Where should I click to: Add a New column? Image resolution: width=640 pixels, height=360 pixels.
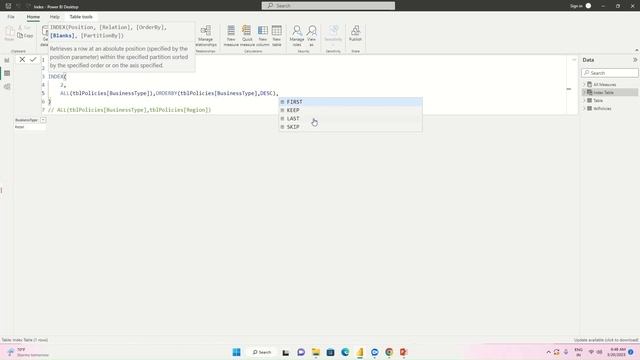point(262,36)
